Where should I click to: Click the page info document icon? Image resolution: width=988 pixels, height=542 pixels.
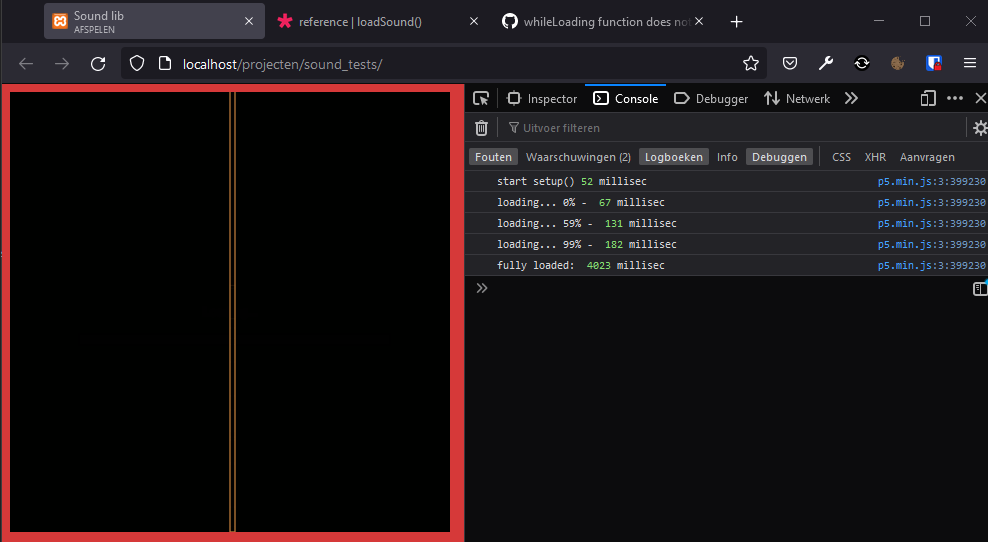tap(165, 64)
